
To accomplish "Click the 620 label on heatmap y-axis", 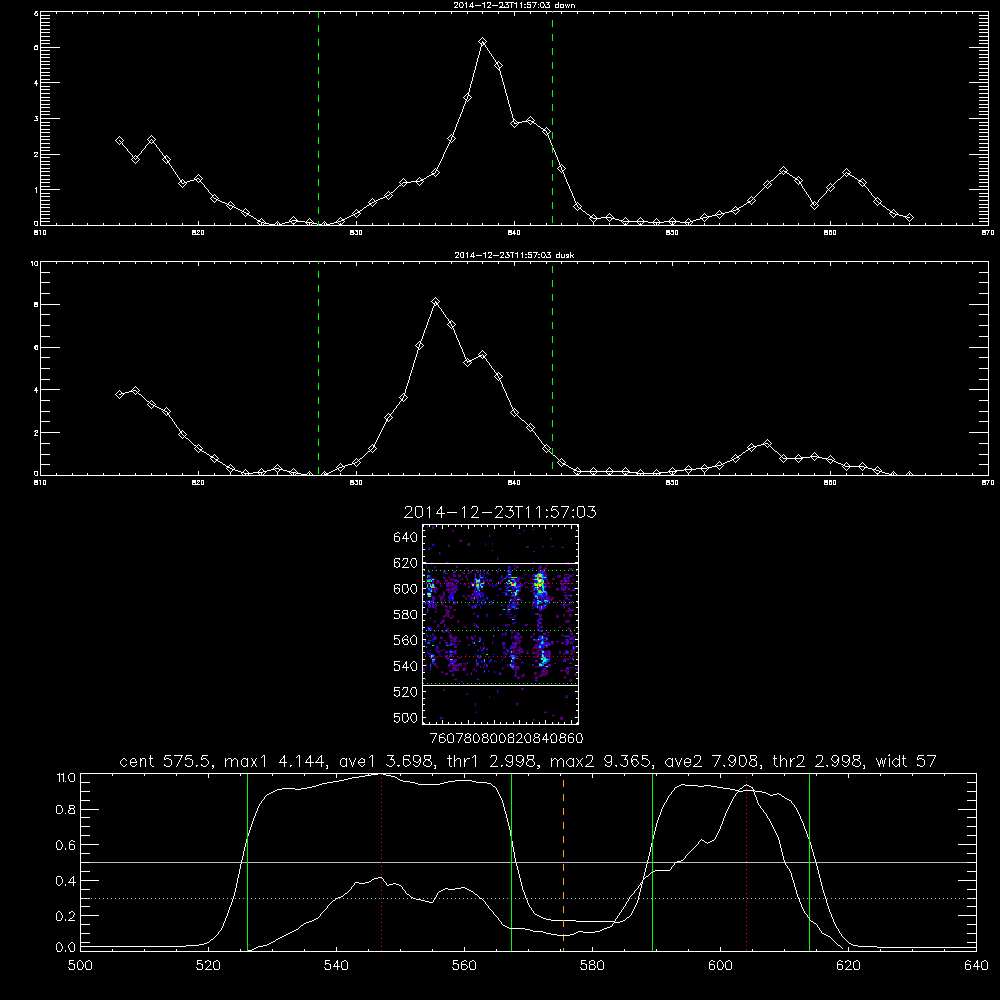I will pos(406,563).
